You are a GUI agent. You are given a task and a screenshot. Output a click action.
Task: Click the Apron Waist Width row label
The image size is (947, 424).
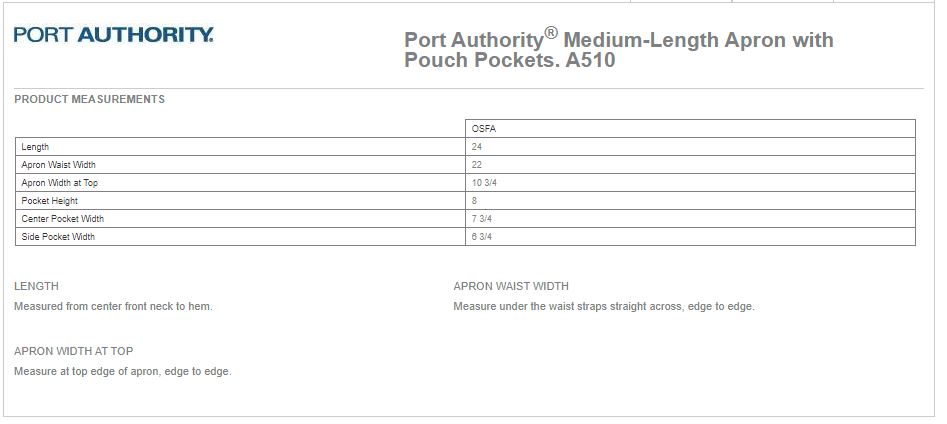(58, 165)
